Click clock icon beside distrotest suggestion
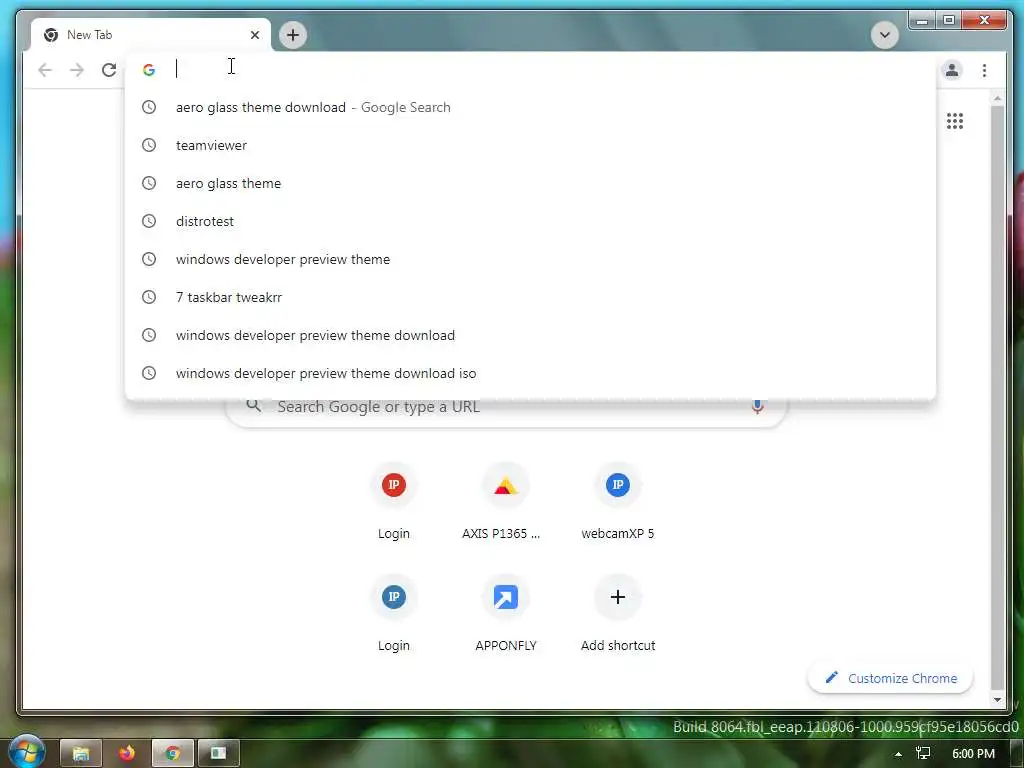This screenshot has width=1024, height=768. 149,221
